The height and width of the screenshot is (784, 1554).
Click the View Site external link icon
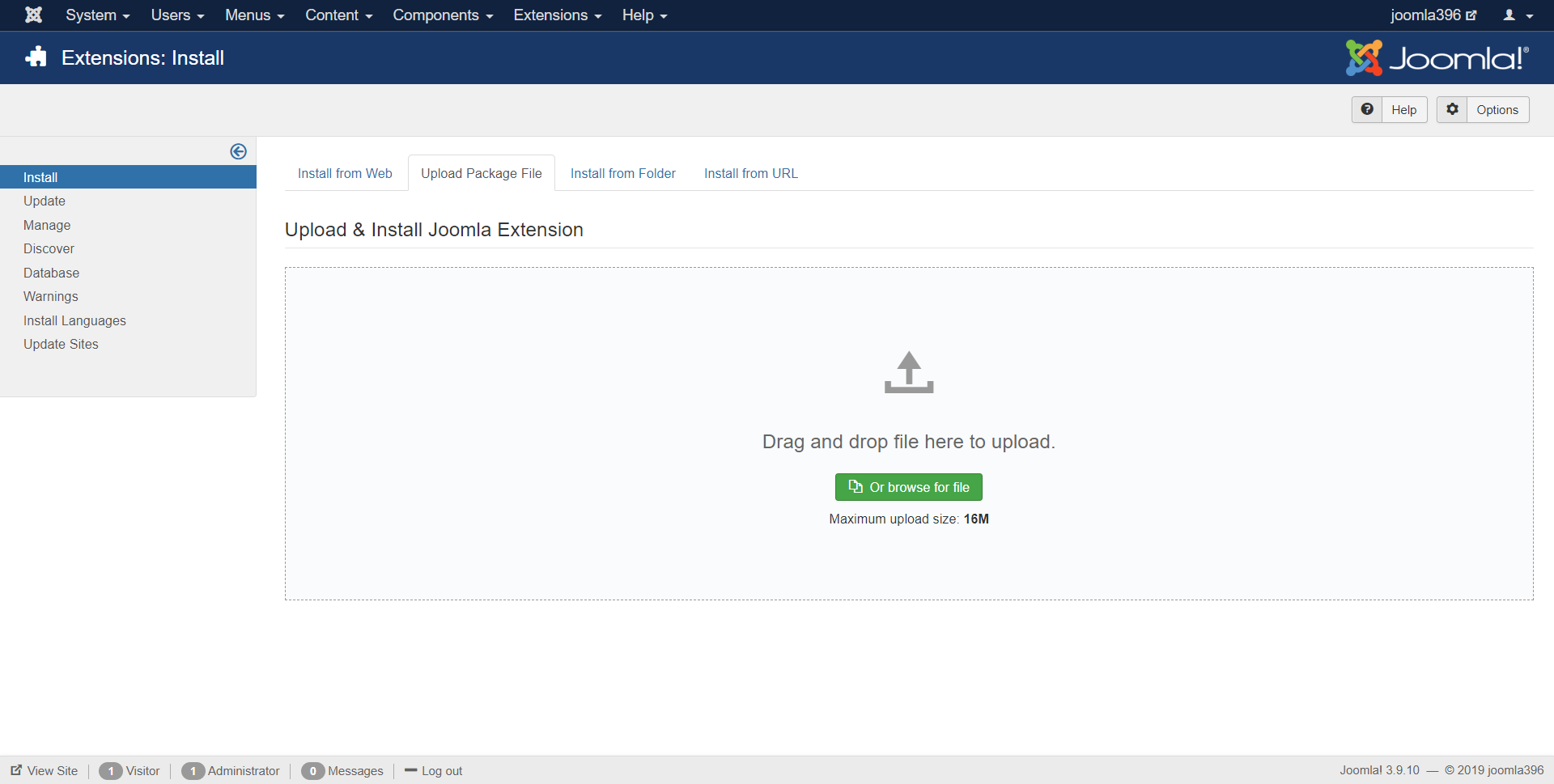point(16,770)
